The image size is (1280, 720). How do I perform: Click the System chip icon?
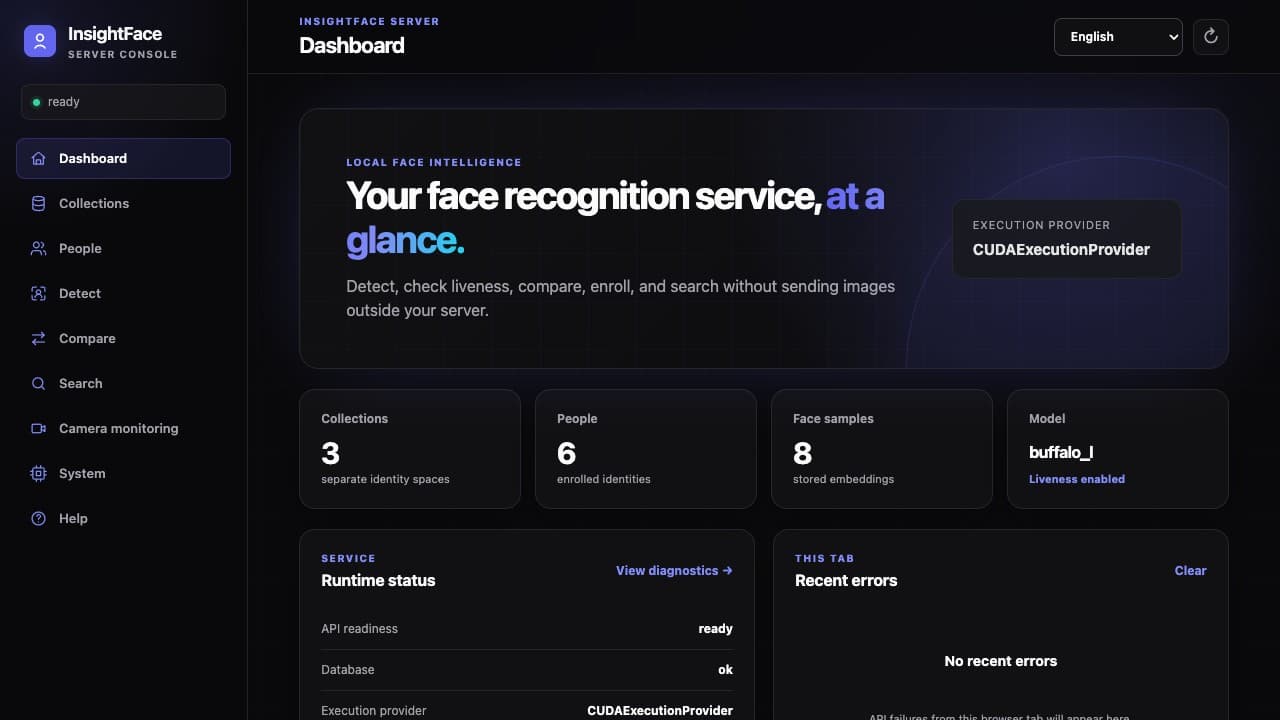[39, 473]
